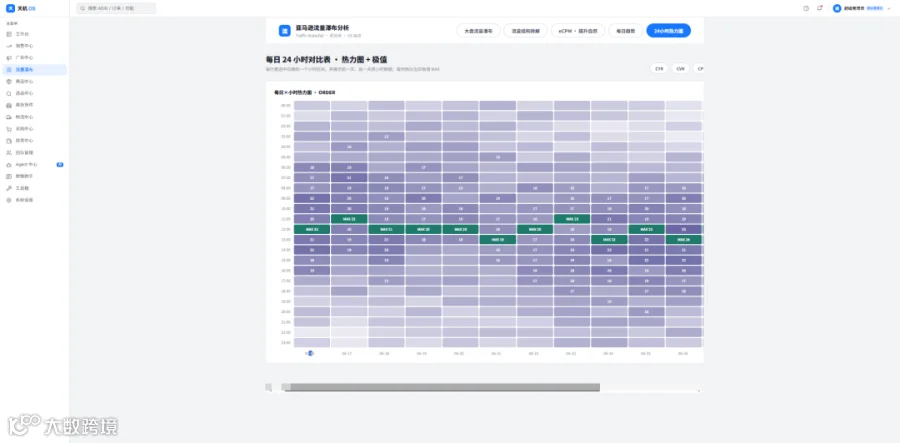This screenshot has height=443, width=900.
Task: Open 物流中心 truck icon in sidebar
Action: 9,117
